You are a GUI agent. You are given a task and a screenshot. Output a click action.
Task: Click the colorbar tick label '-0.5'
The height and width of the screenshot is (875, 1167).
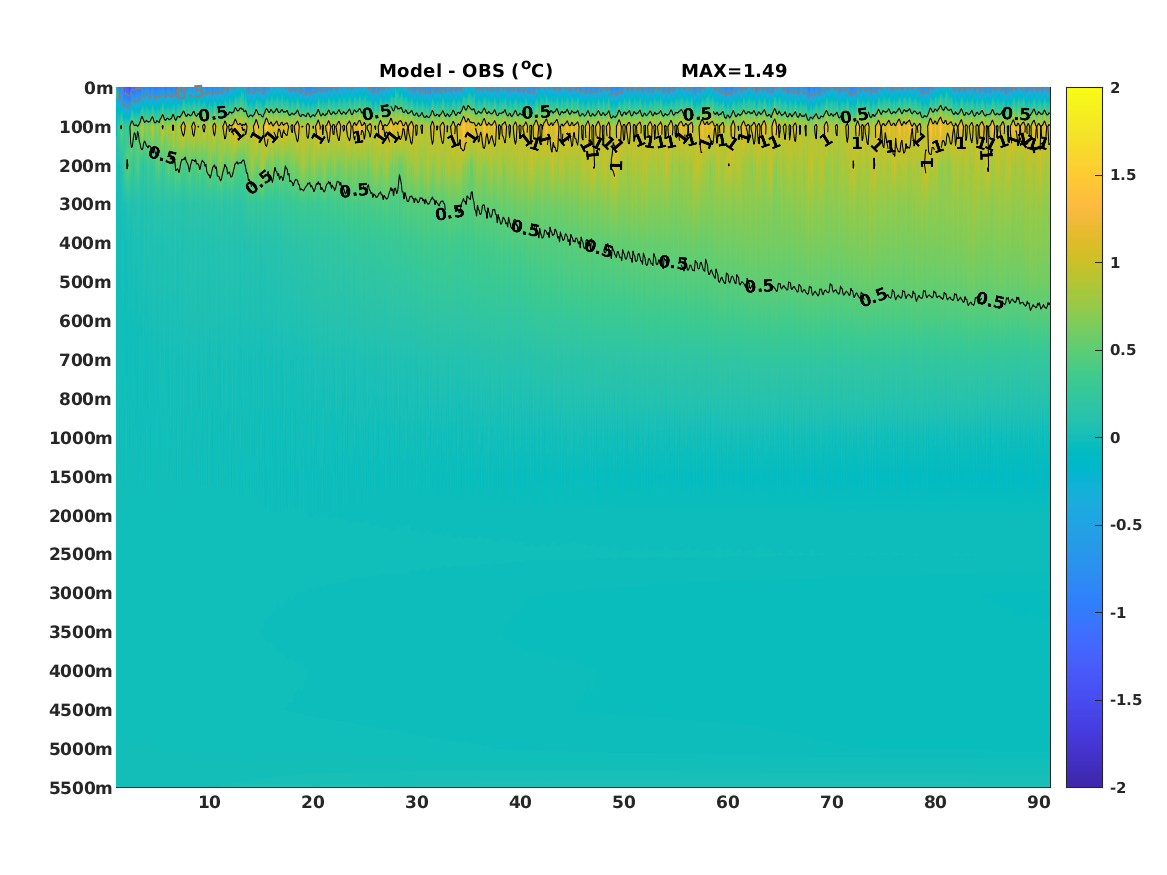click(1126, 525)
